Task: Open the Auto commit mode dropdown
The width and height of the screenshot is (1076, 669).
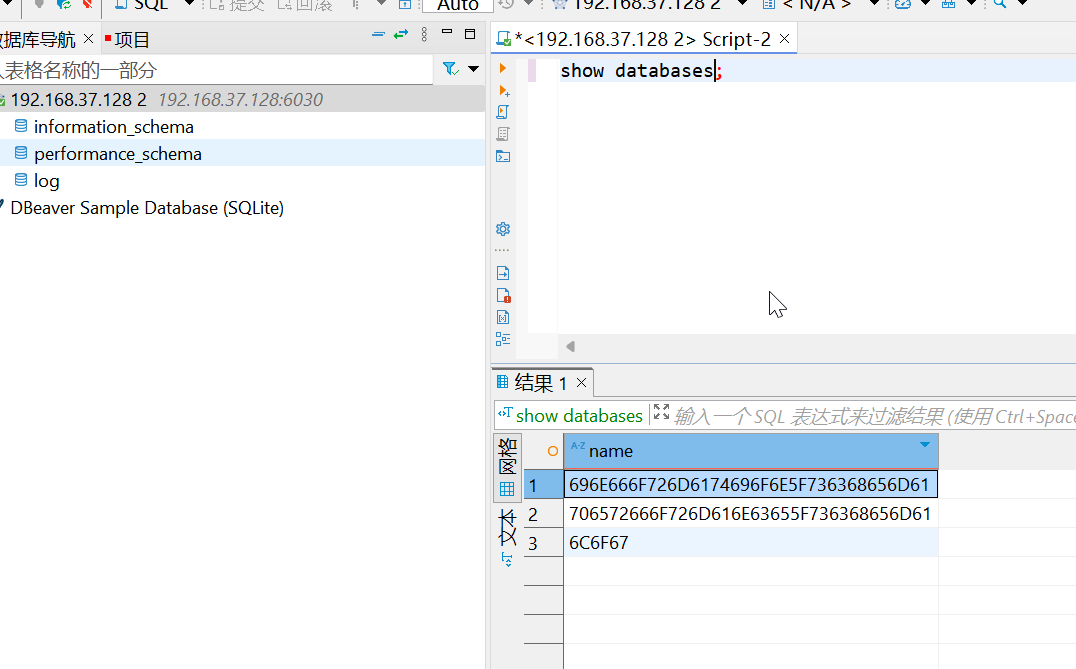Action: [x=458, y=5]
